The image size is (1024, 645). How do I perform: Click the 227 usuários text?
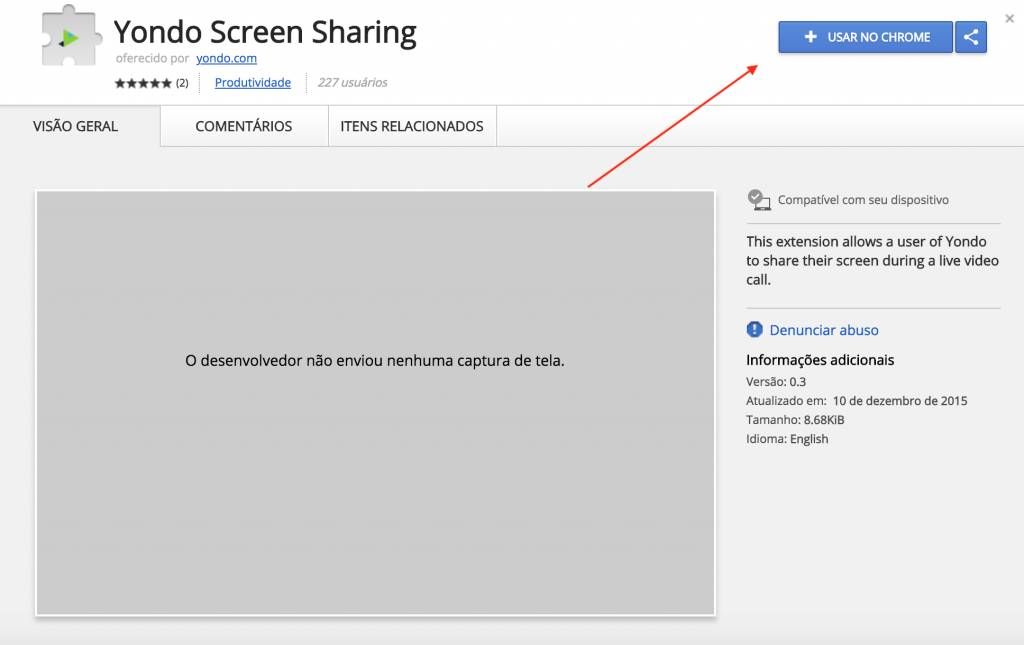[353, 82]
